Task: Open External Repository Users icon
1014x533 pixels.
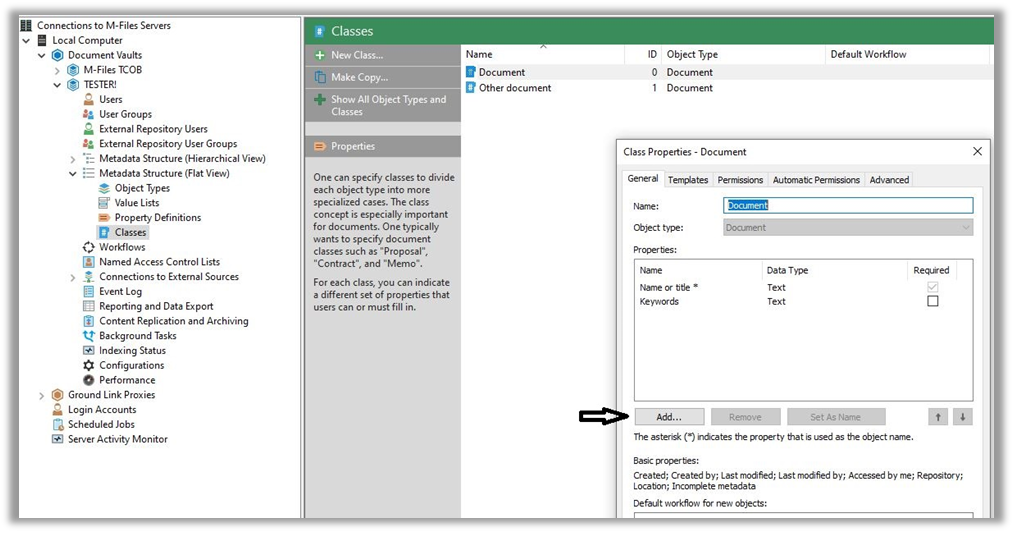Action: coord(89,129)
